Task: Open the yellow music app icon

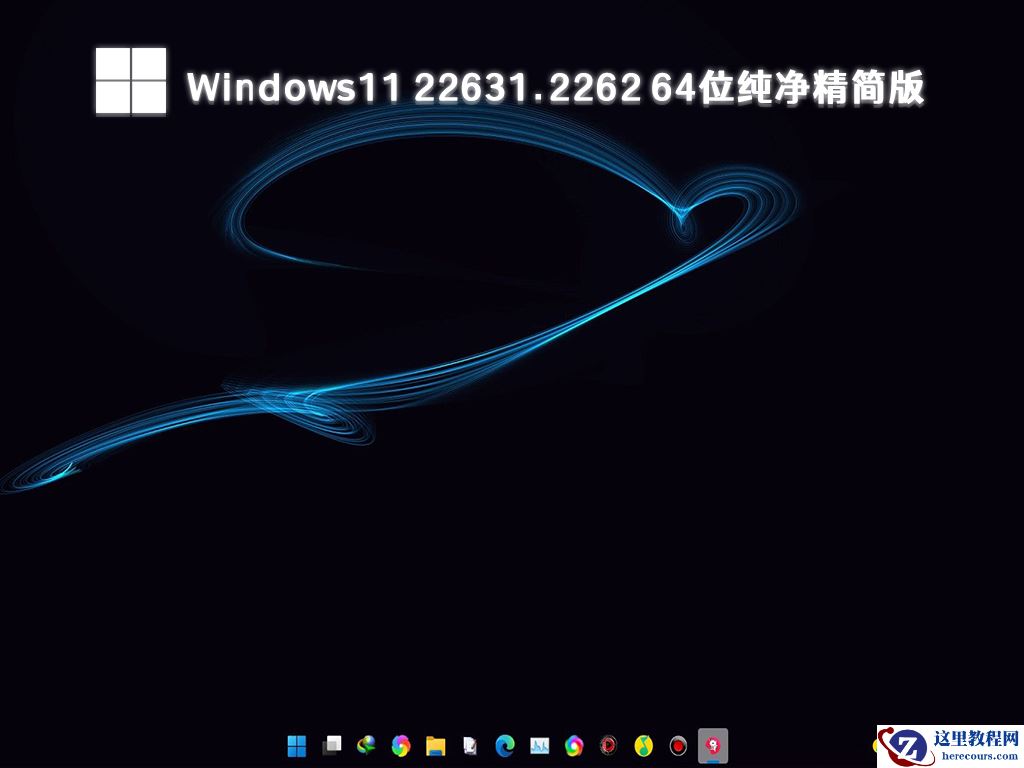Action: (x=644, y=744)
